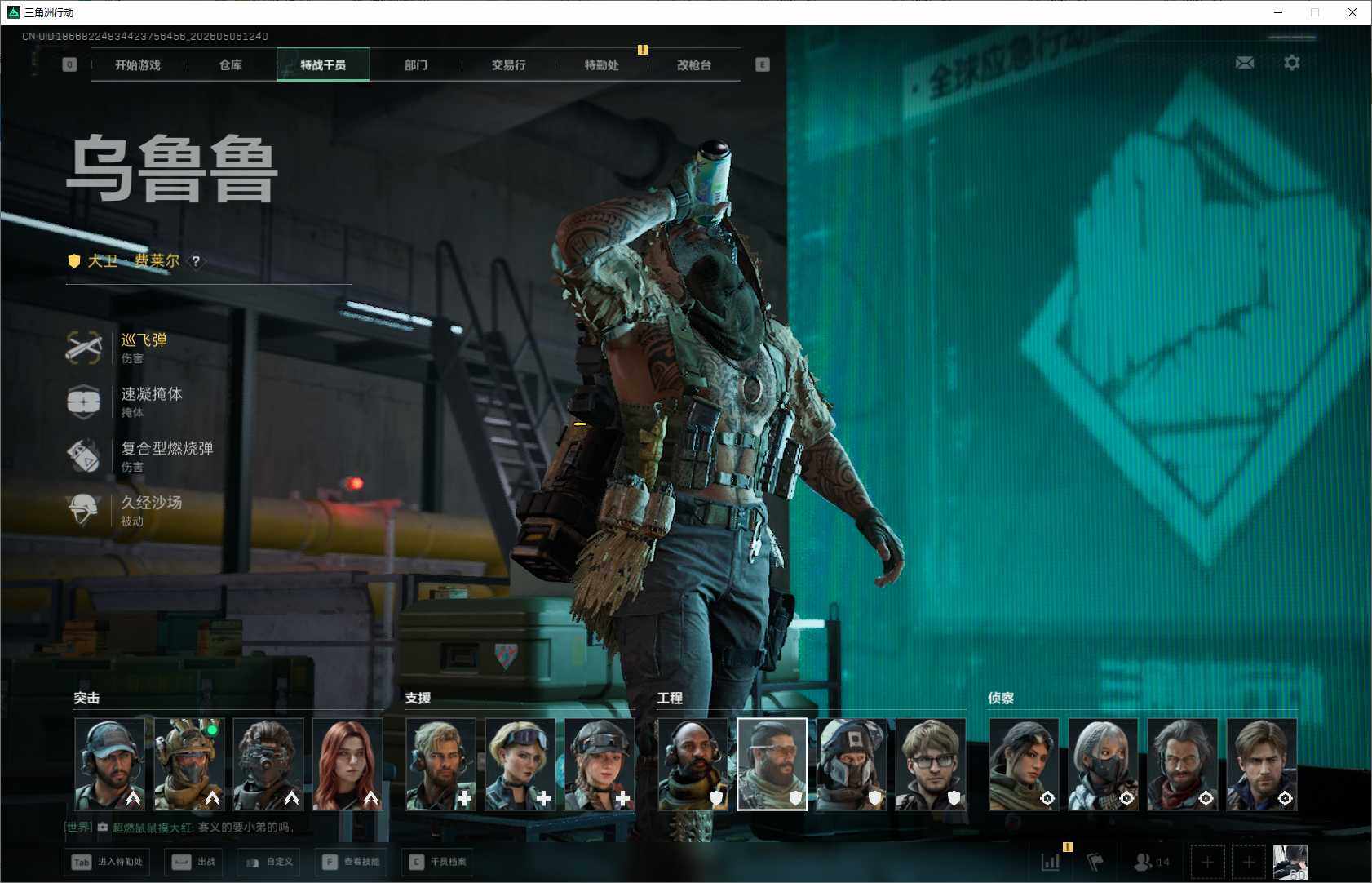Select the 特战干员 tab

click(323, 64)
